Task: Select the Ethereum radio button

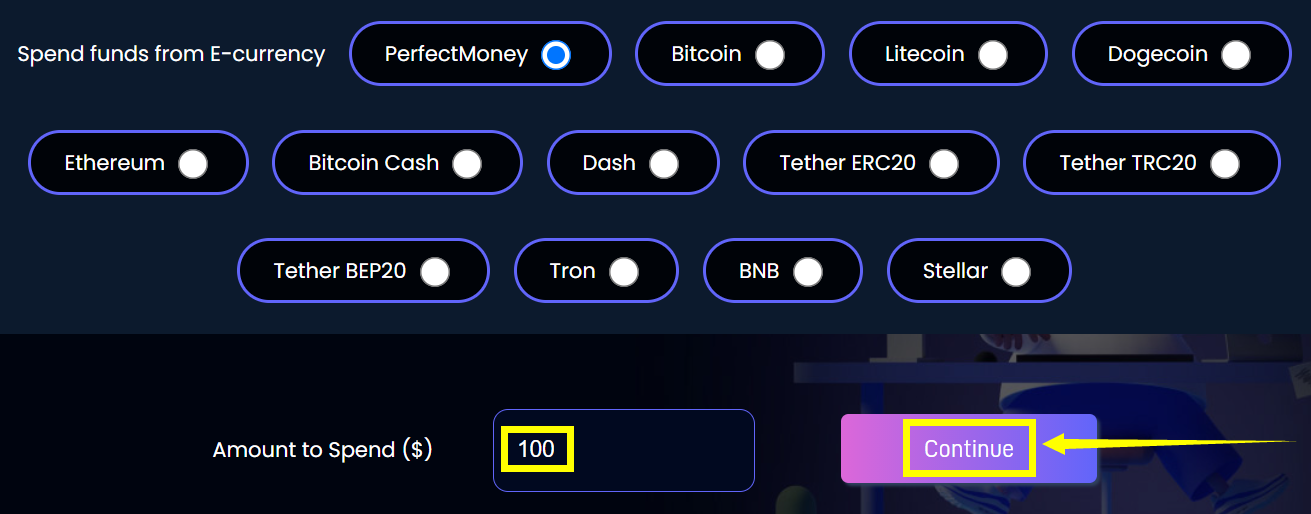Action: point(193,163)
